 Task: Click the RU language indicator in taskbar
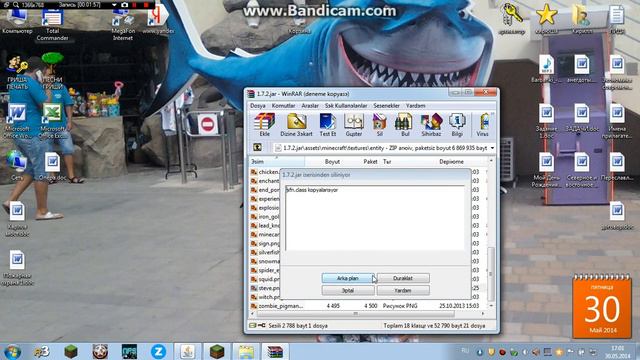coord(465,351)
